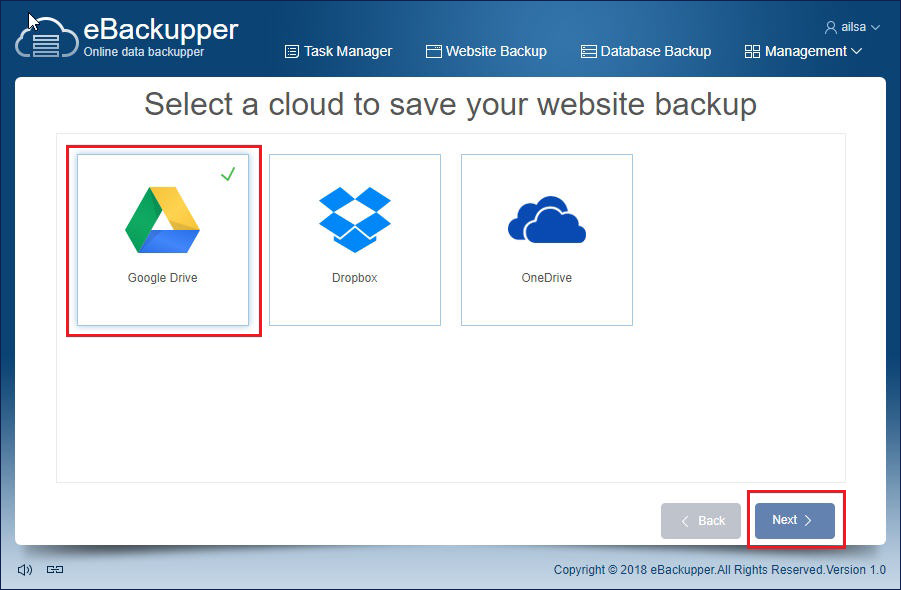Open the Task Manager menu
Image resolution: width=901 pixels, height=590 pixels.
[x=338, y=51]
